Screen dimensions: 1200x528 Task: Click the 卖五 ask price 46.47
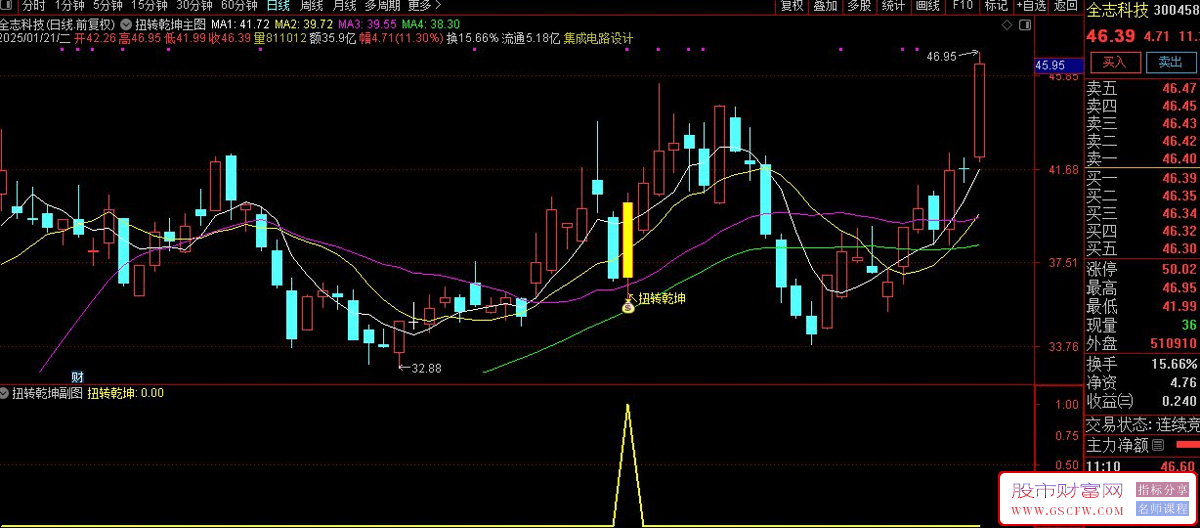pyautogui.click(x=1180, y=88)
